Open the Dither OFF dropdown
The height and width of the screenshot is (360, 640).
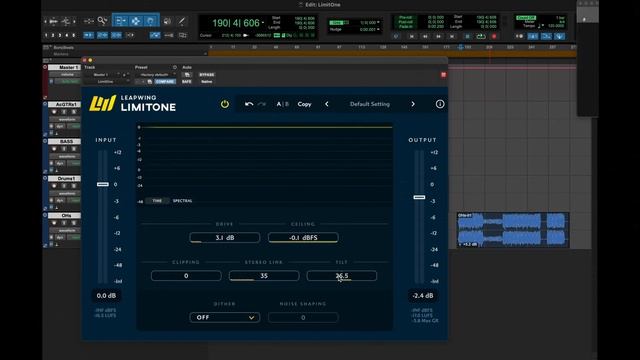(224, 318)
